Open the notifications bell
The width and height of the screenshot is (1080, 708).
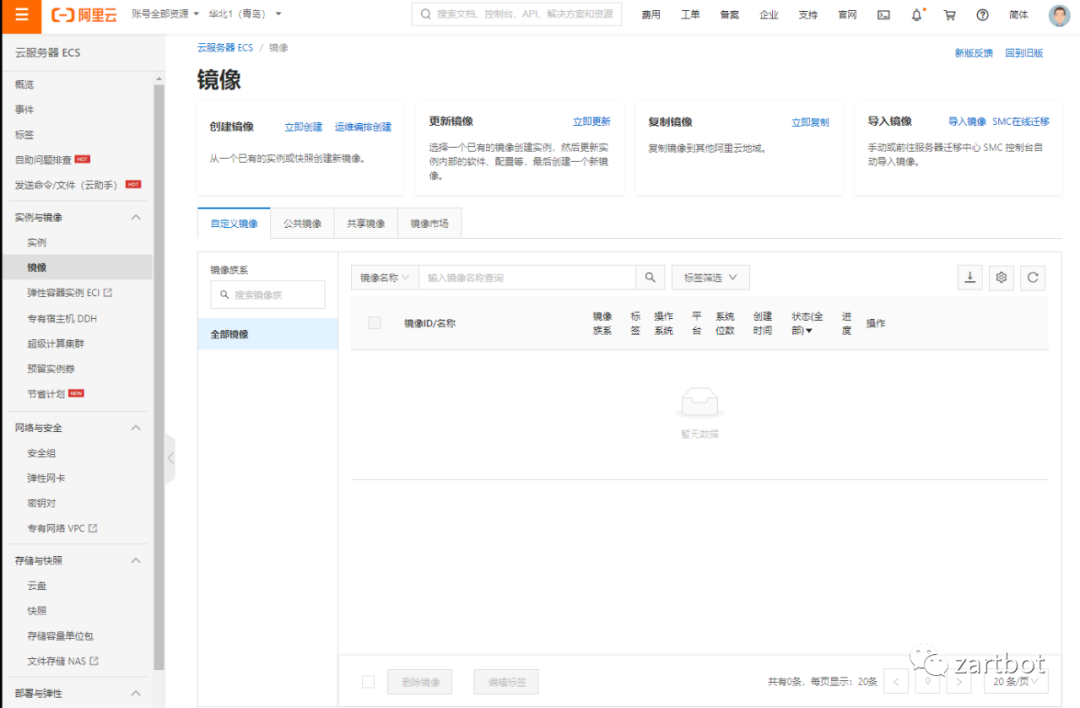tap(917, 14)
